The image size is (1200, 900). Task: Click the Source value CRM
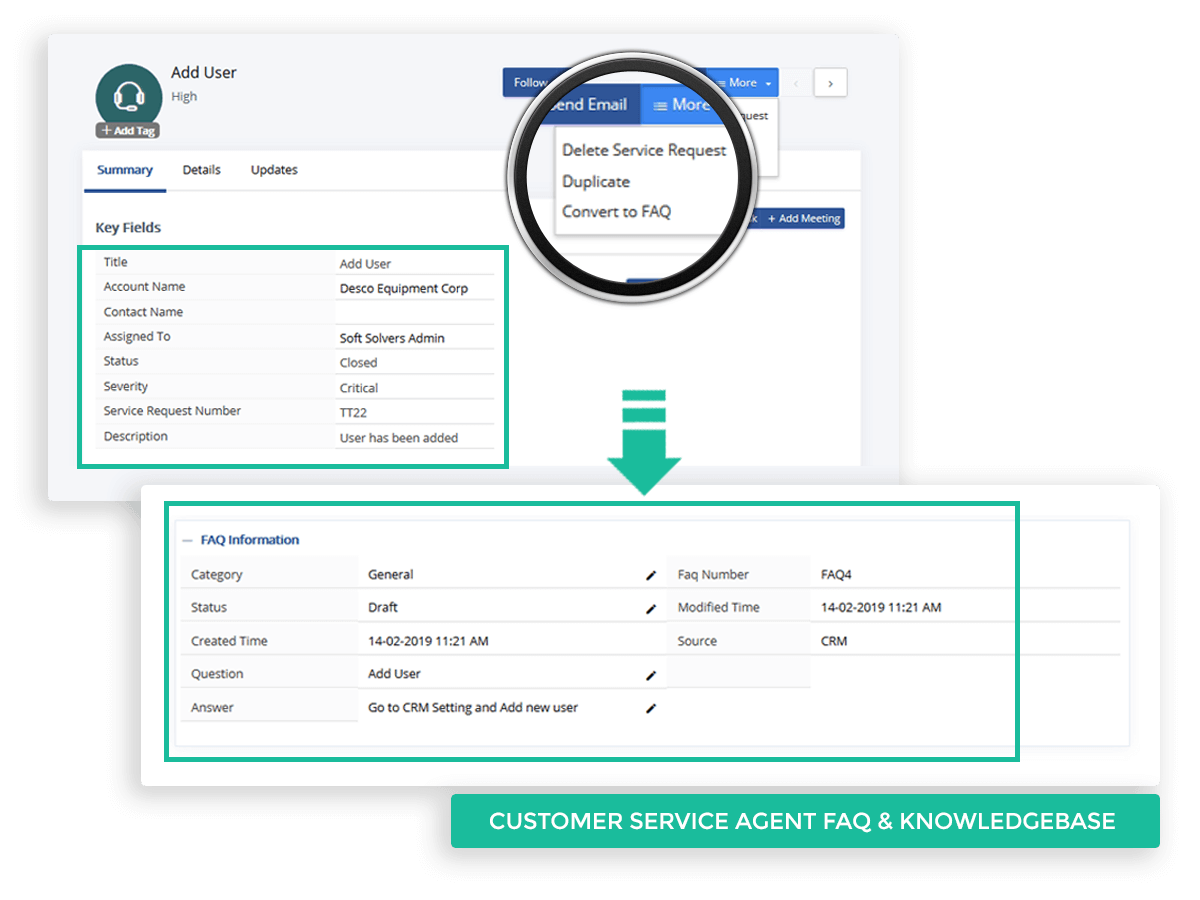coord(834,641)
